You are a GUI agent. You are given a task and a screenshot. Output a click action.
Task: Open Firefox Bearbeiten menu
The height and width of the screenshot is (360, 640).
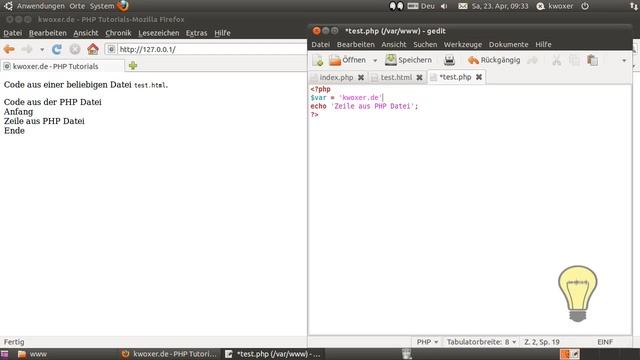point(47,33)
